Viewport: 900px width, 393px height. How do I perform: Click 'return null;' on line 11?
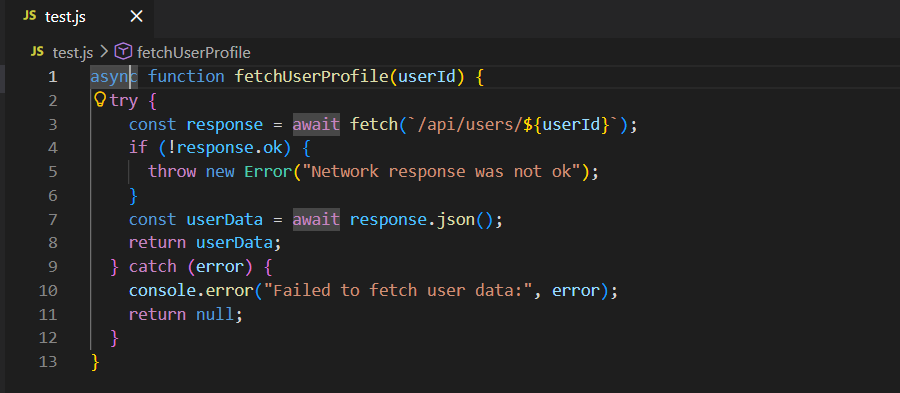187,314
